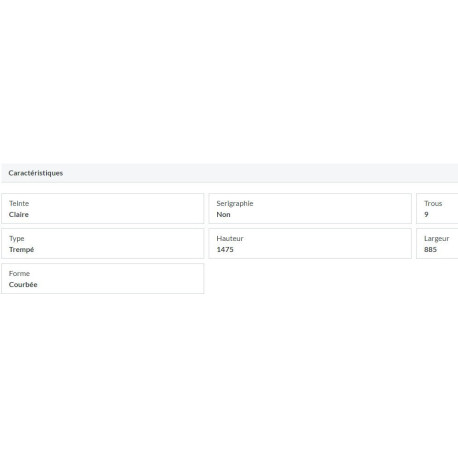Click the Courbée forme value
Image resolution: width=458 pixels, height=458 pixels.
click(23, 285)
